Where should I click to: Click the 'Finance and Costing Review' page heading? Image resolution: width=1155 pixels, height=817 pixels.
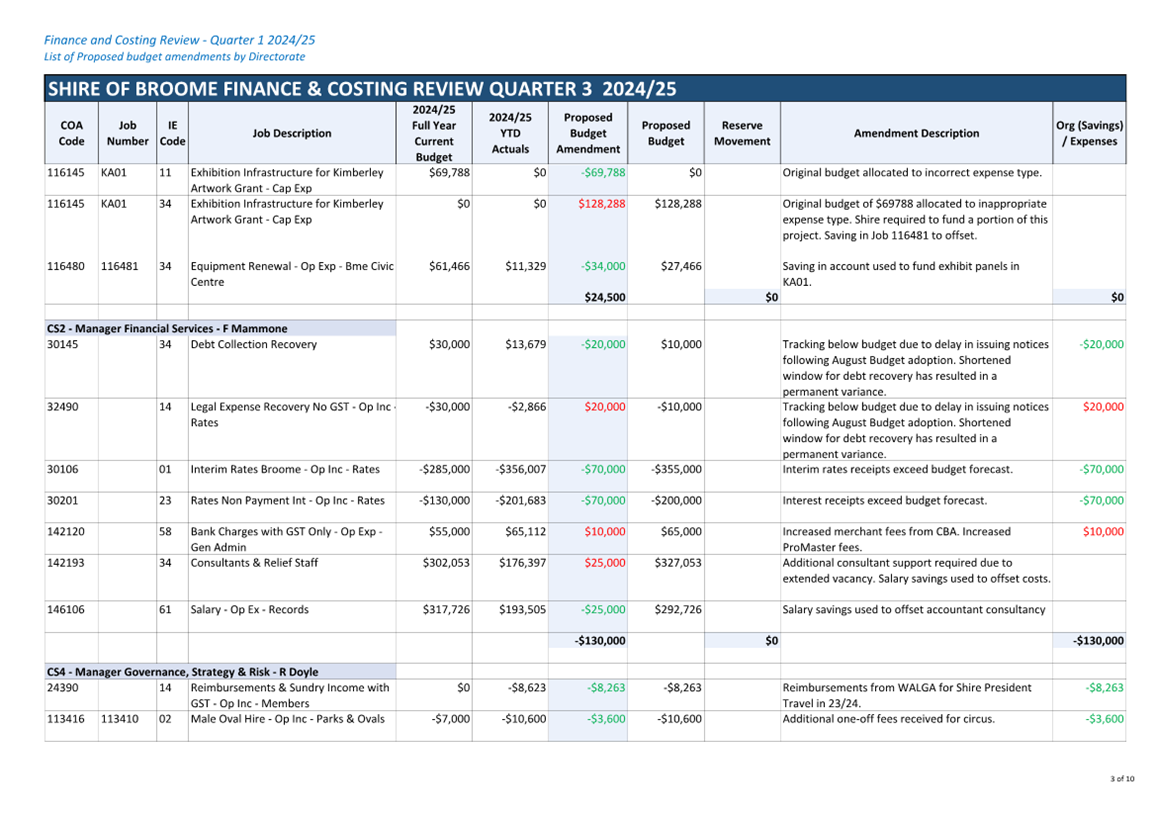[x=179, y=41]
